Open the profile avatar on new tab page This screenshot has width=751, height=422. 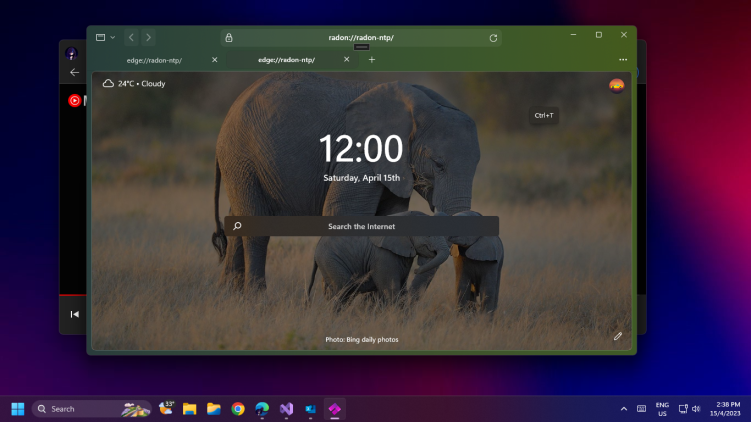[616, 86]
